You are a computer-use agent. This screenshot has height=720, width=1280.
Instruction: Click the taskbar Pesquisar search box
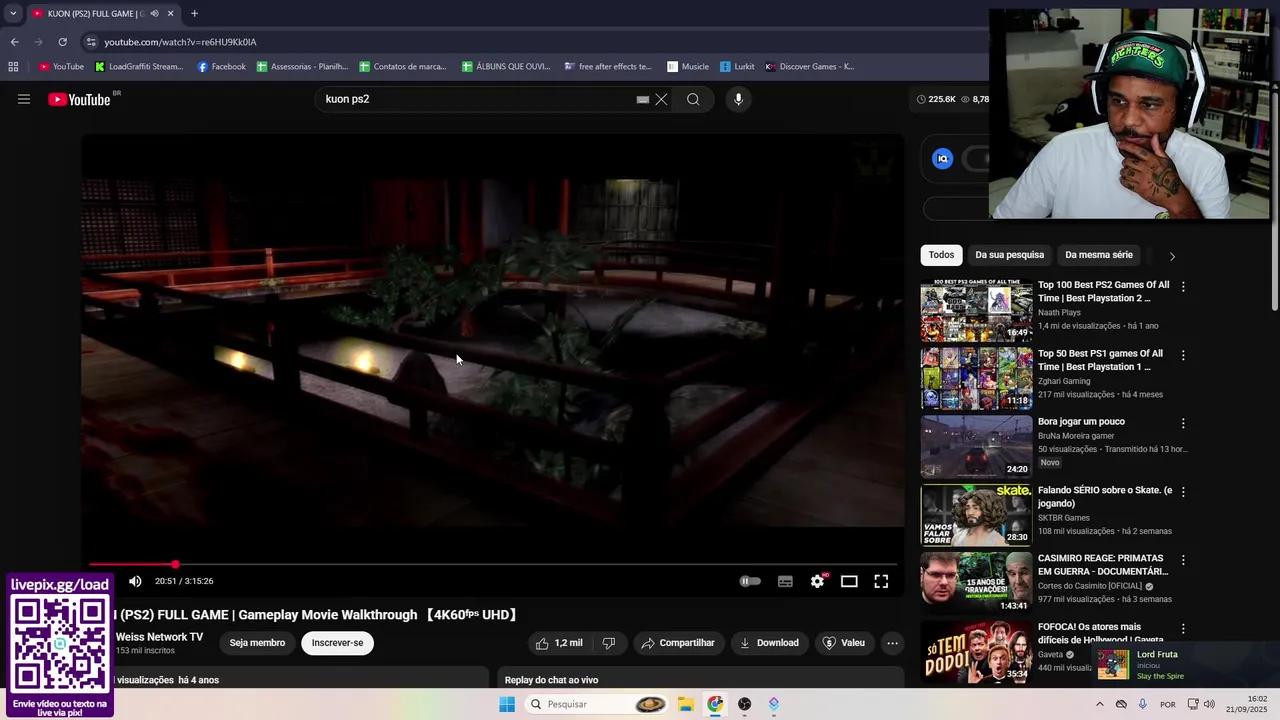point(596,704)
